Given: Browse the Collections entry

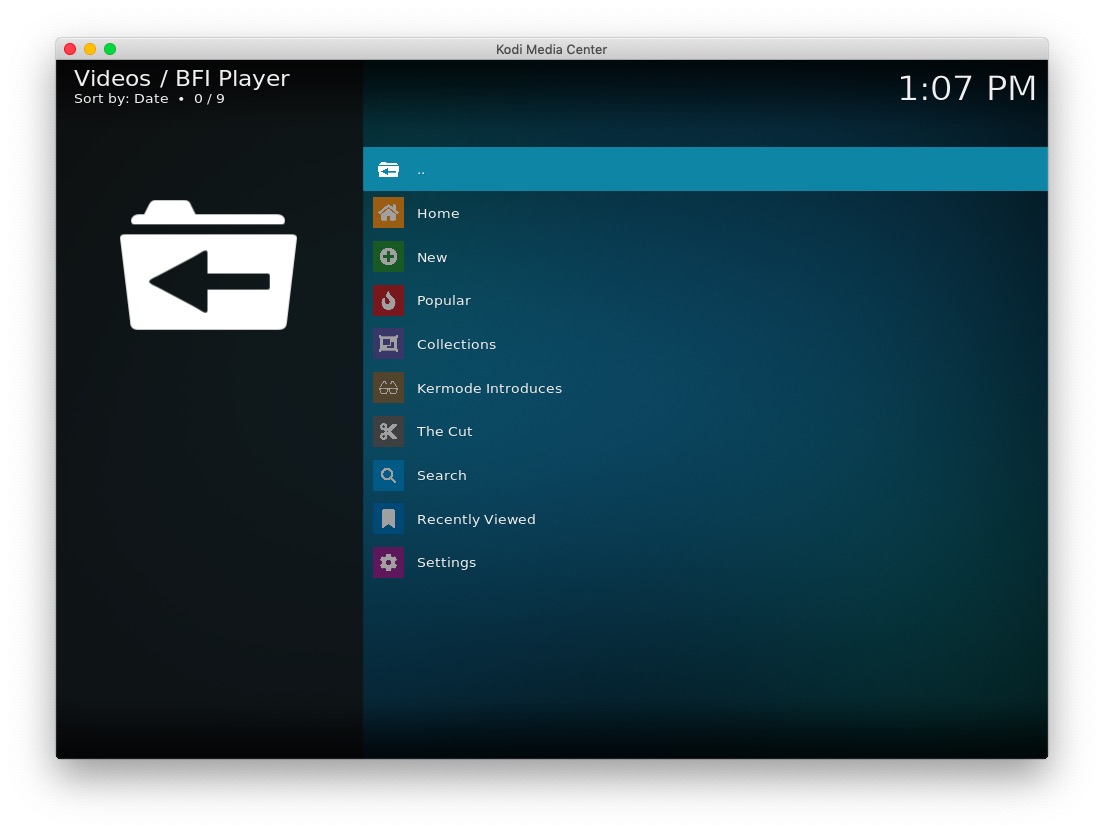Looking at the screenshot, I should (456, 344).
